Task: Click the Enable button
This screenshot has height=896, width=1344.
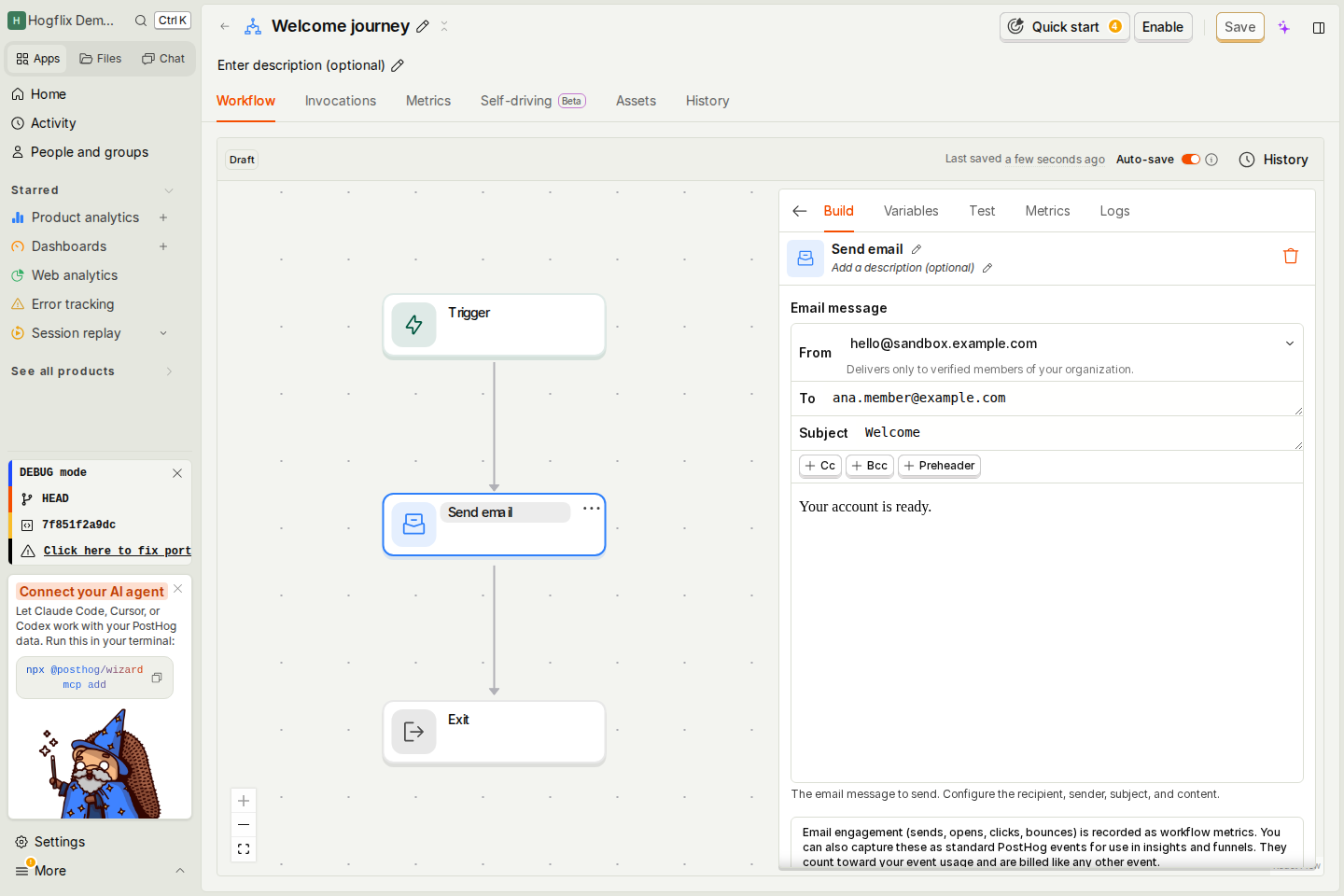Action: coord(1163,27)
